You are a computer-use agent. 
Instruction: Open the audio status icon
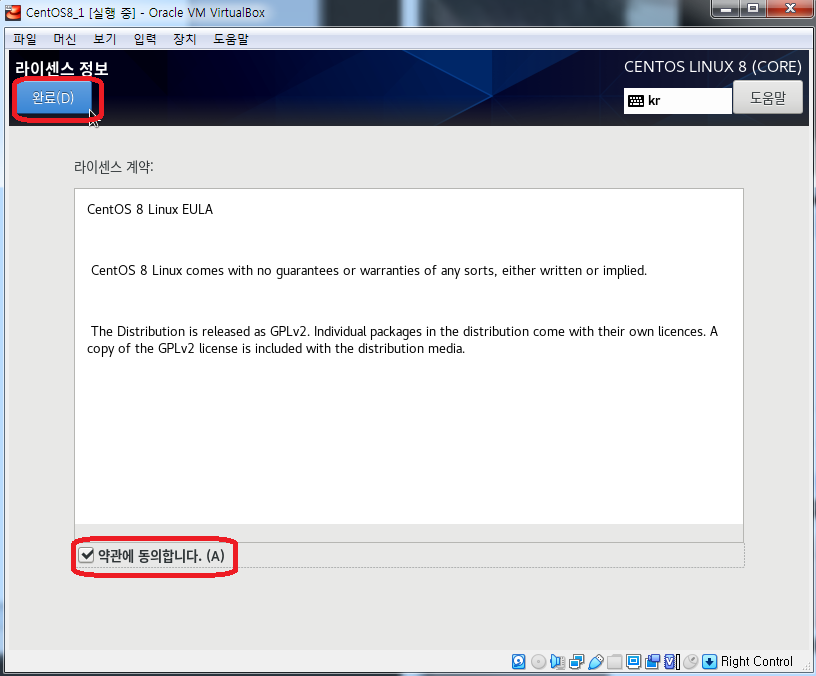point(557,661)
